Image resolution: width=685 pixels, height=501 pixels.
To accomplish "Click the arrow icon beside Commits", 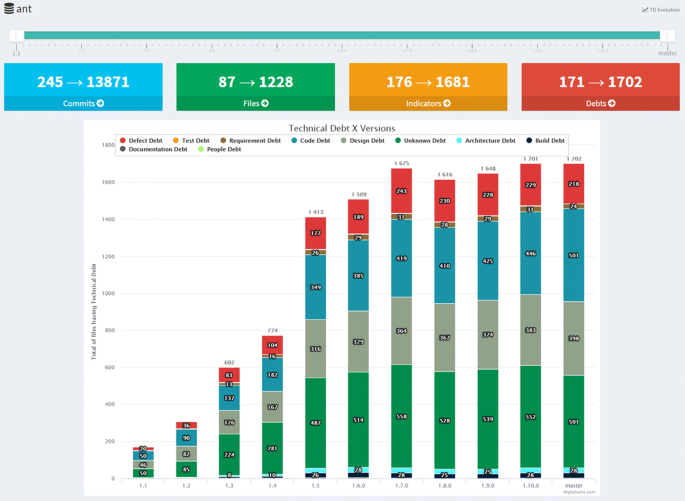I will click(x=101, y=103).
